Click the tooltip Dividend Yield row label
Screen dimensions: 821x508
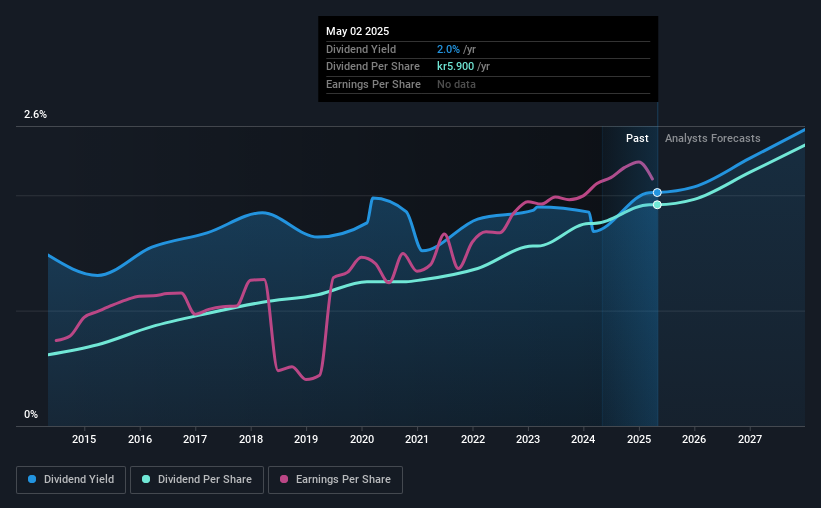(x=361, y=49)
